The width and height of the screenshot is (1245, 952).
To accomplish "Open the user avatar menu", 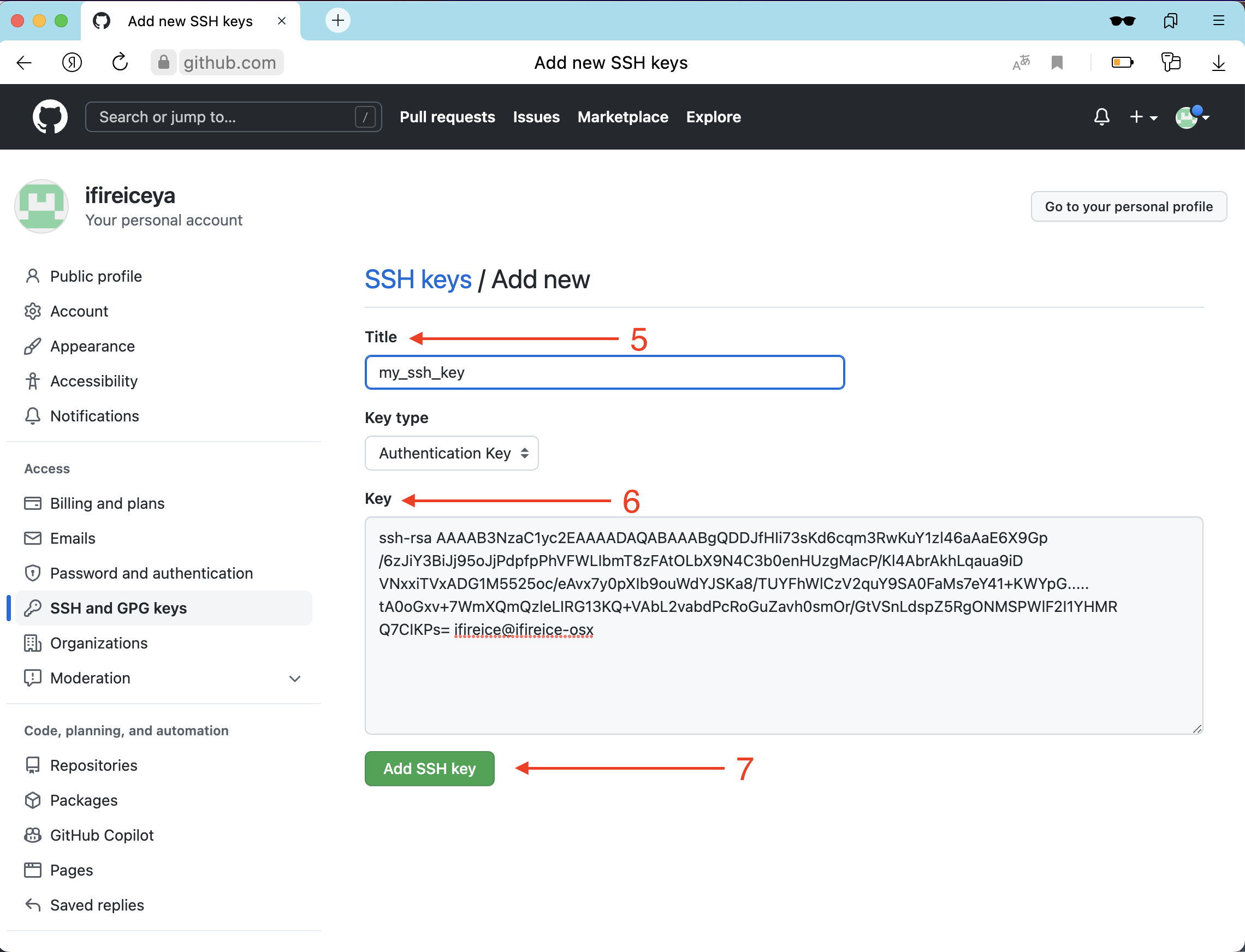I will [x=1191, y=117].
